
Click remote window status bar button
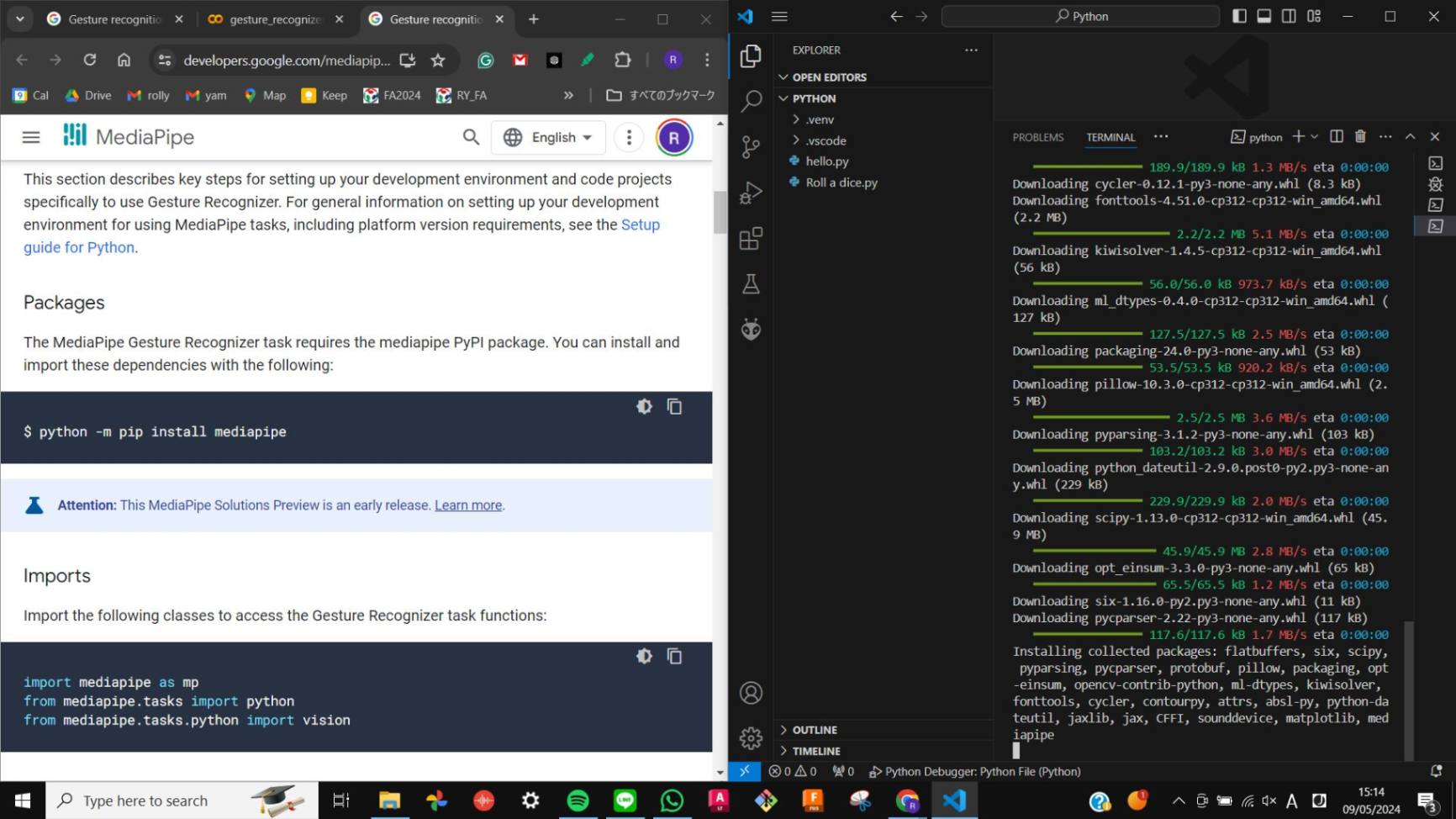click(744, 771)
